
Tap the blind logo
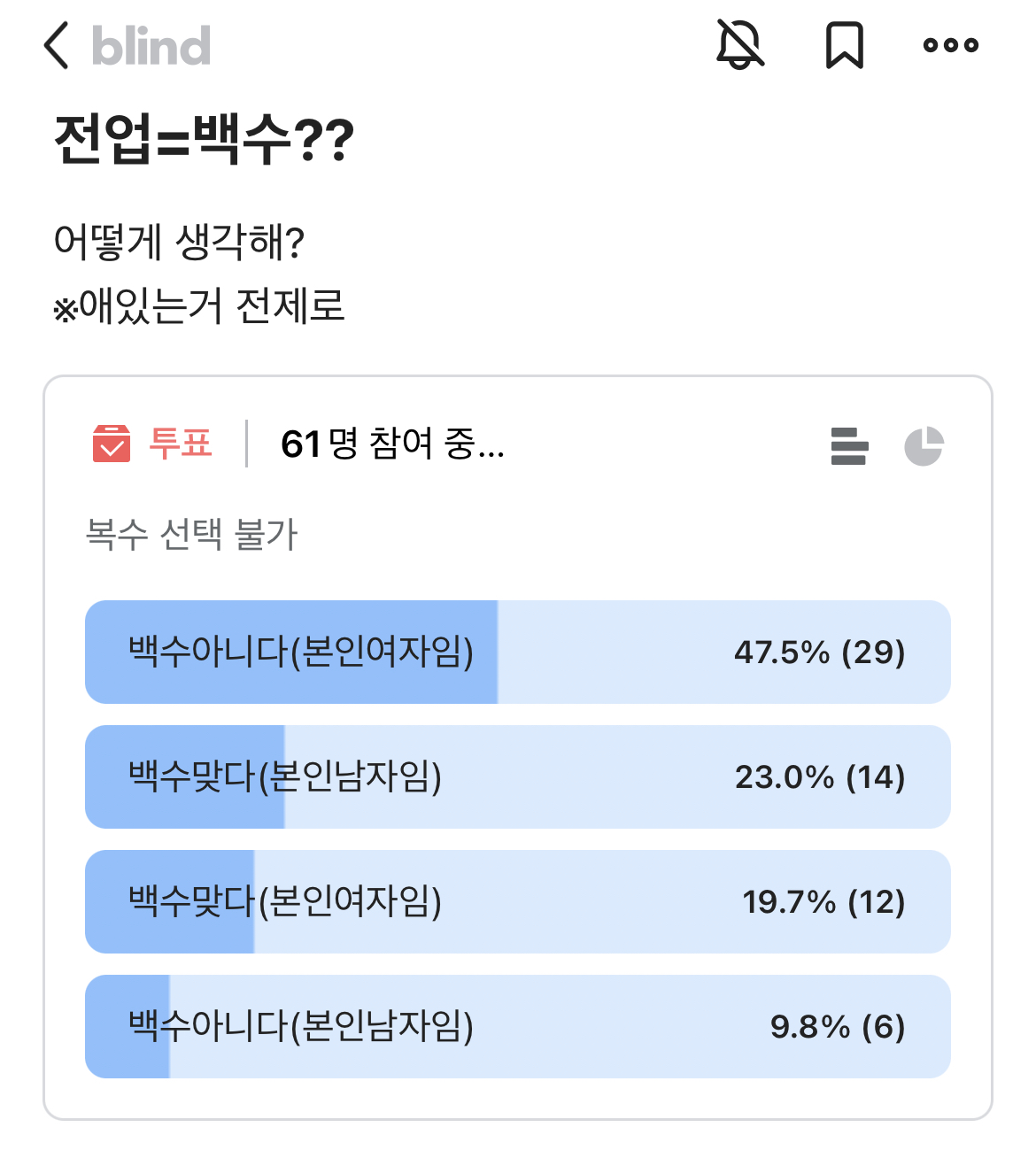point(151,46)
